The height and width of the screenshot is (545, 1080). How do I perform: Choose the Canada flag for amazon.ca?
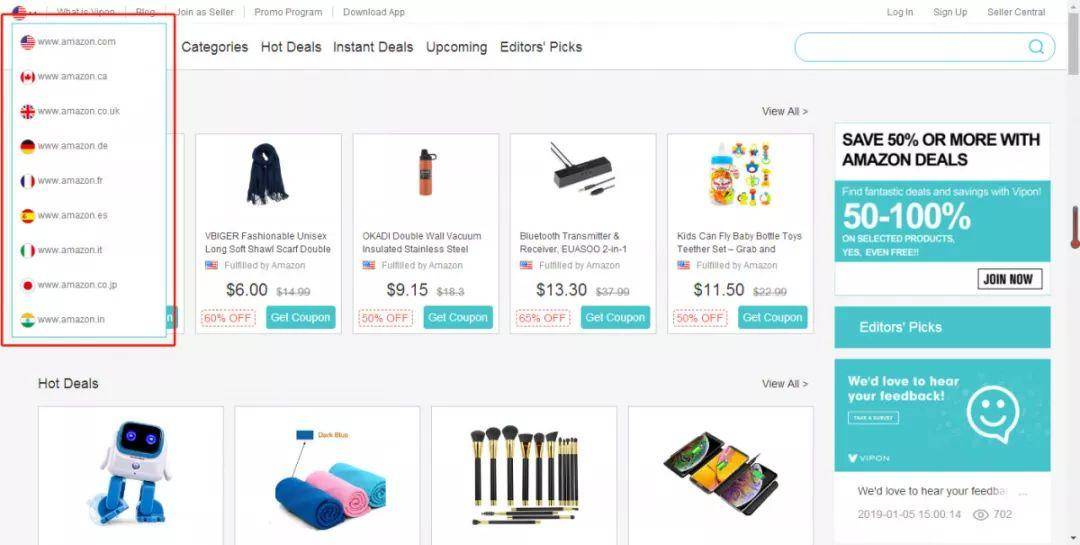coord(28,76)
